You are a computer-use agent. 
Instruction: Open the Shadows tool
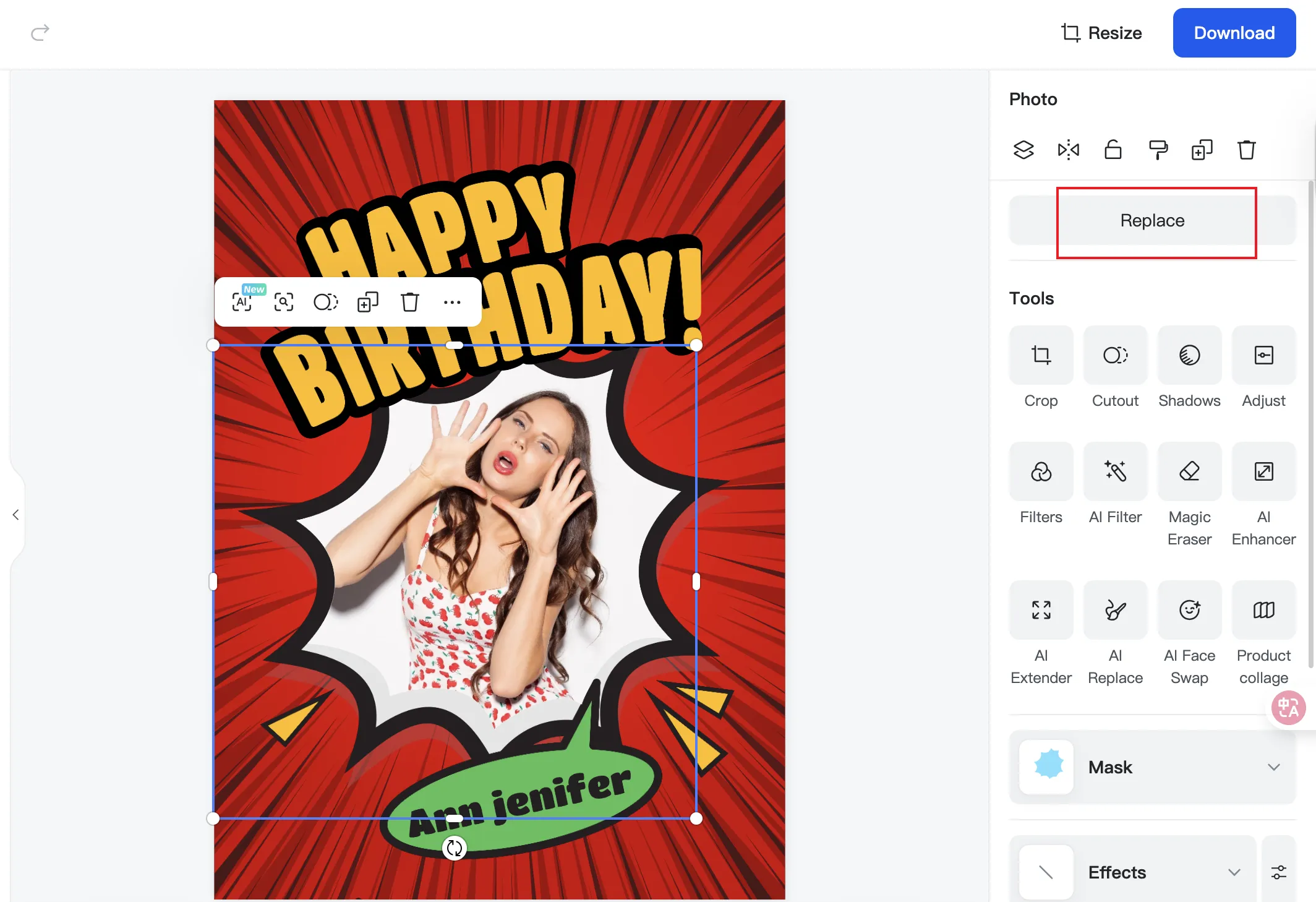point(1189,354)
